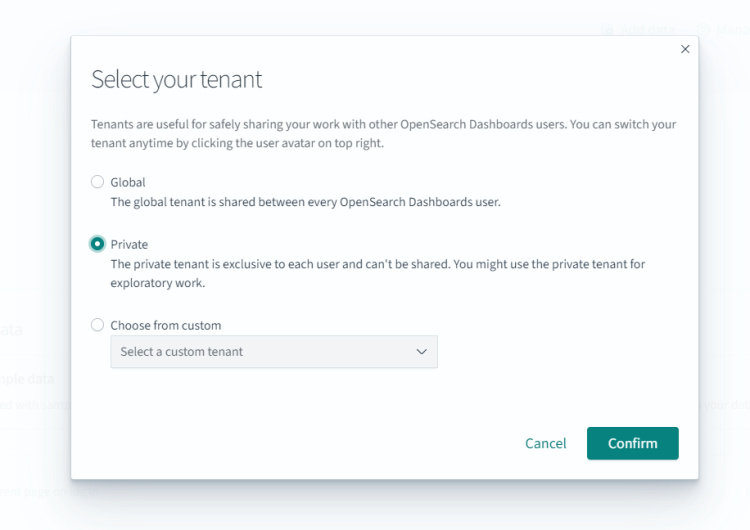Click the chevron arrow in the tenant dropdown
The width and height of the screenshot is (750, 530).
(421, 352)
